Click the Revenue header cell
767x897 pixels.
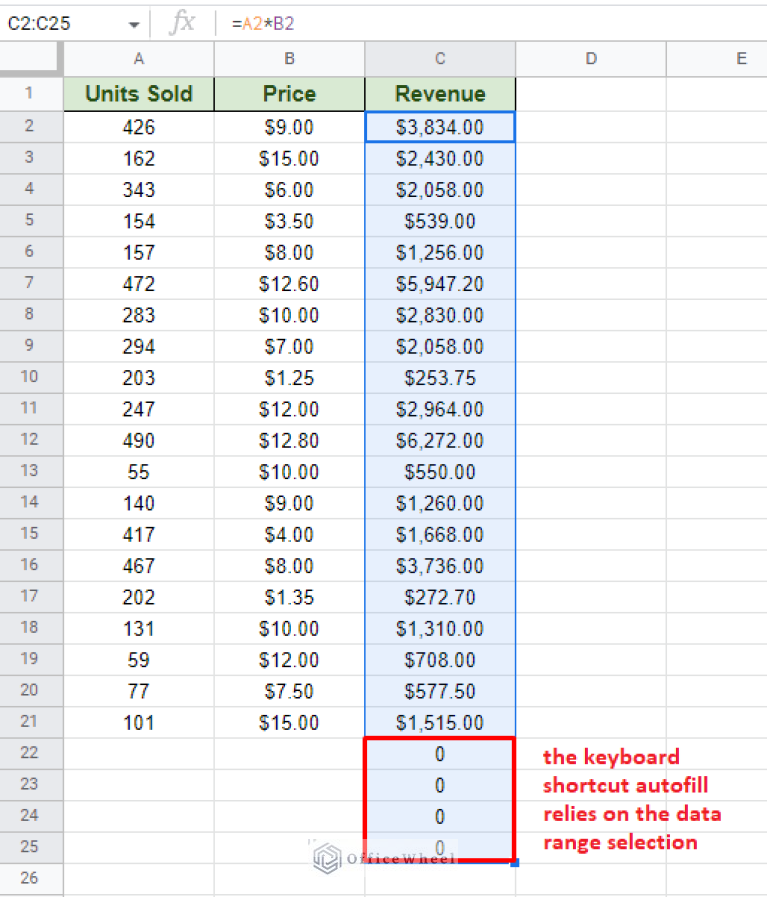440,94
